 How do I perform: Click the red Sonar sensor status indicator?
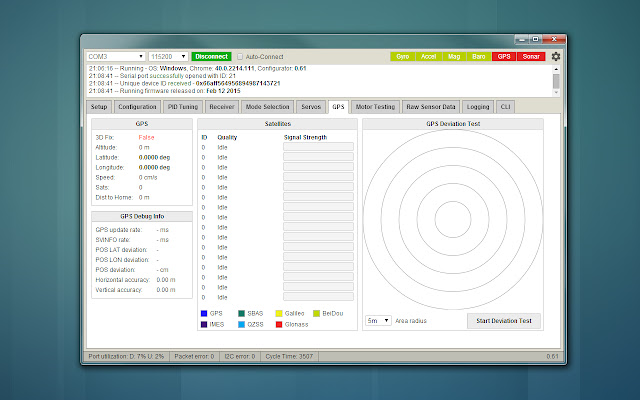531,57
